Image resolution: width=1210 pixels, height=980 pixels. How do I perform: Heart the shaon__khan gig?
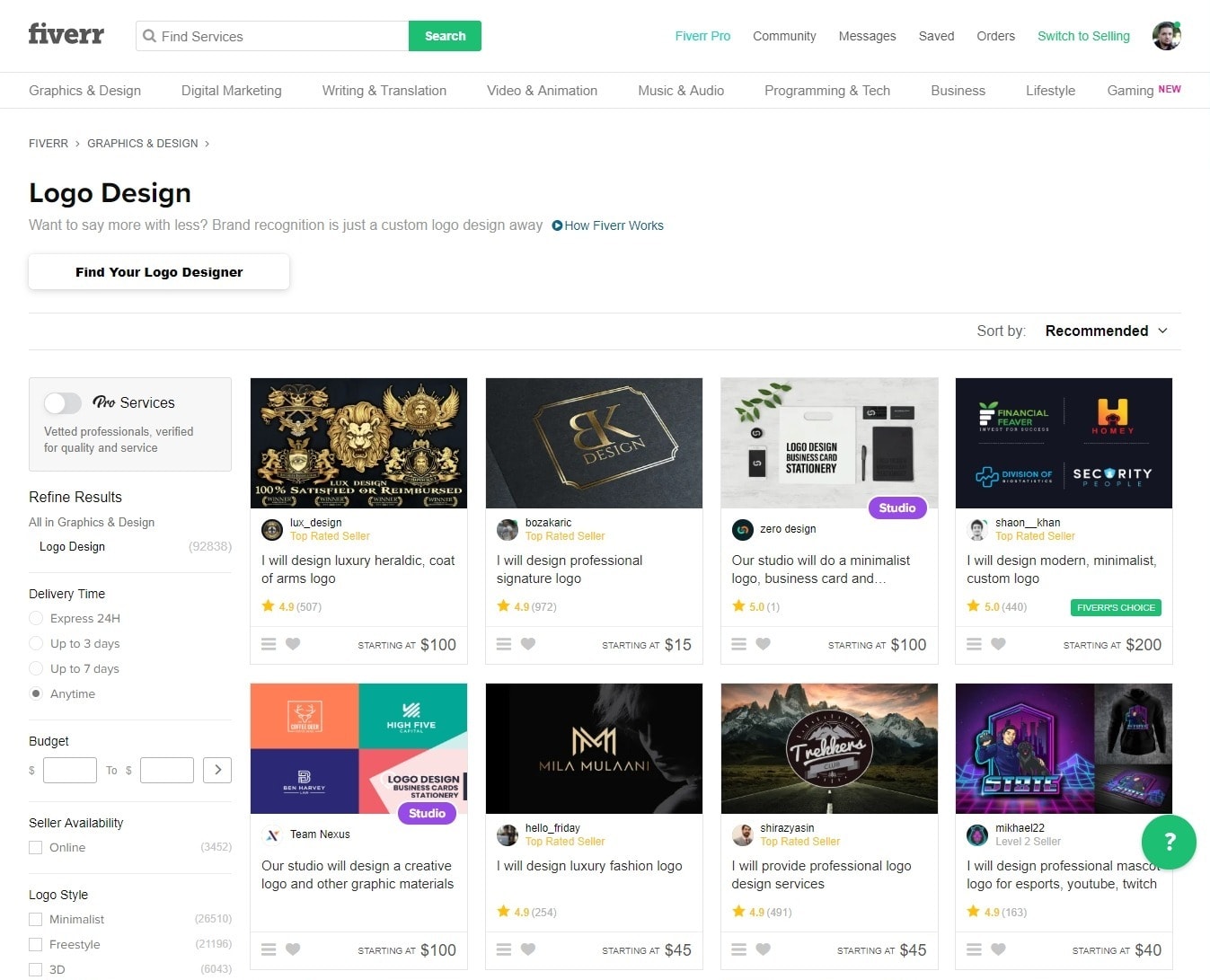[x=998, y=644]
